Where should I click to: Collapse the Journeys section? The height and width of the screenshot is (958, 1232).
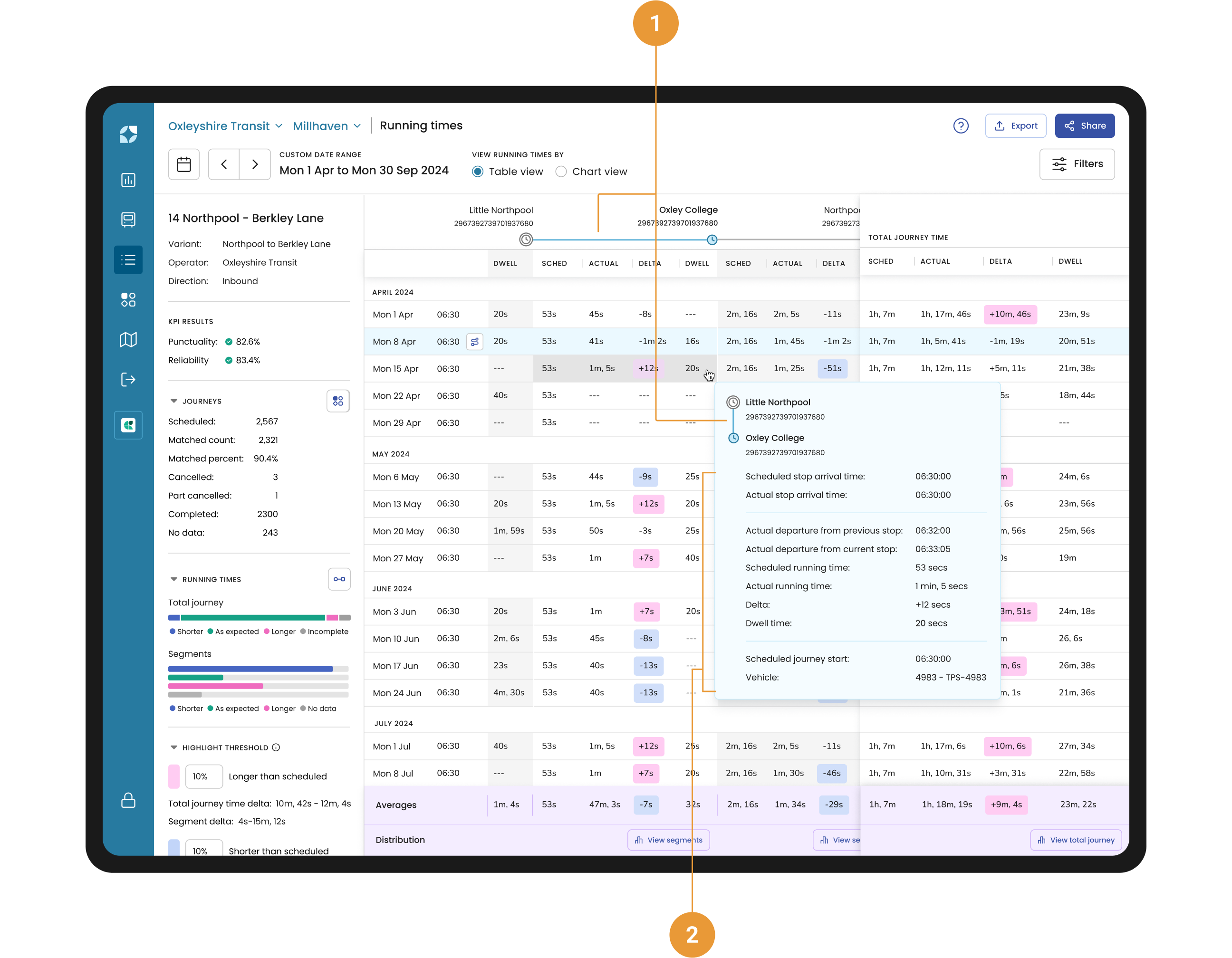click(174, 401)
